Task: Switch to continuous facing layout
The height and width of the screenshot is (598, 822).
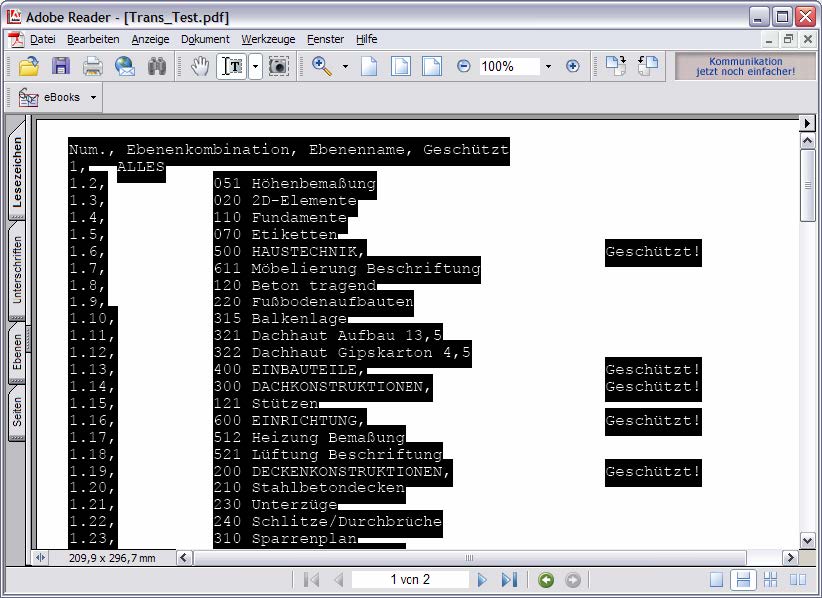Action: pyautogui.click(x=770, y=580)
